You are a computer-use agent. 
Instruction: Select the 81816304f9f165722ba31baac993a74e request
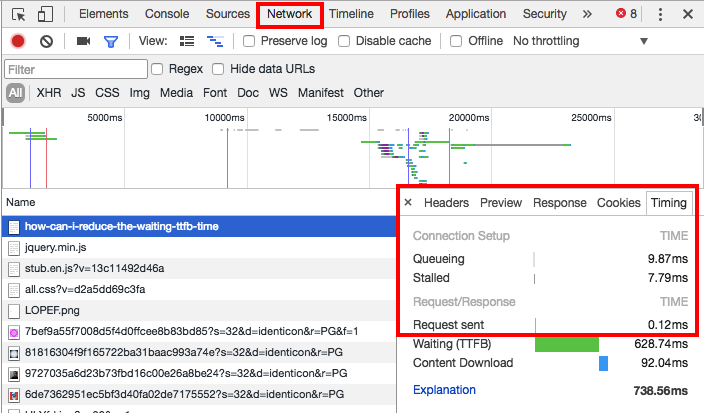pyautogui.click(x=199, y=352)
